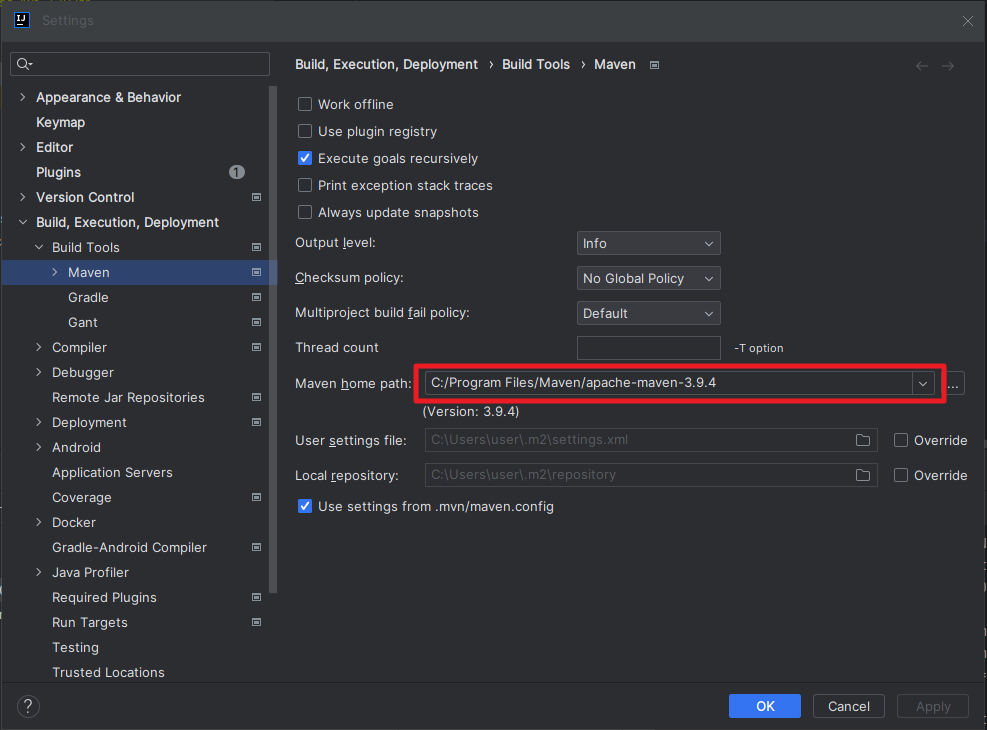Select Keymap in settings tree
The image size is (987, 730).
click(60, 122)
